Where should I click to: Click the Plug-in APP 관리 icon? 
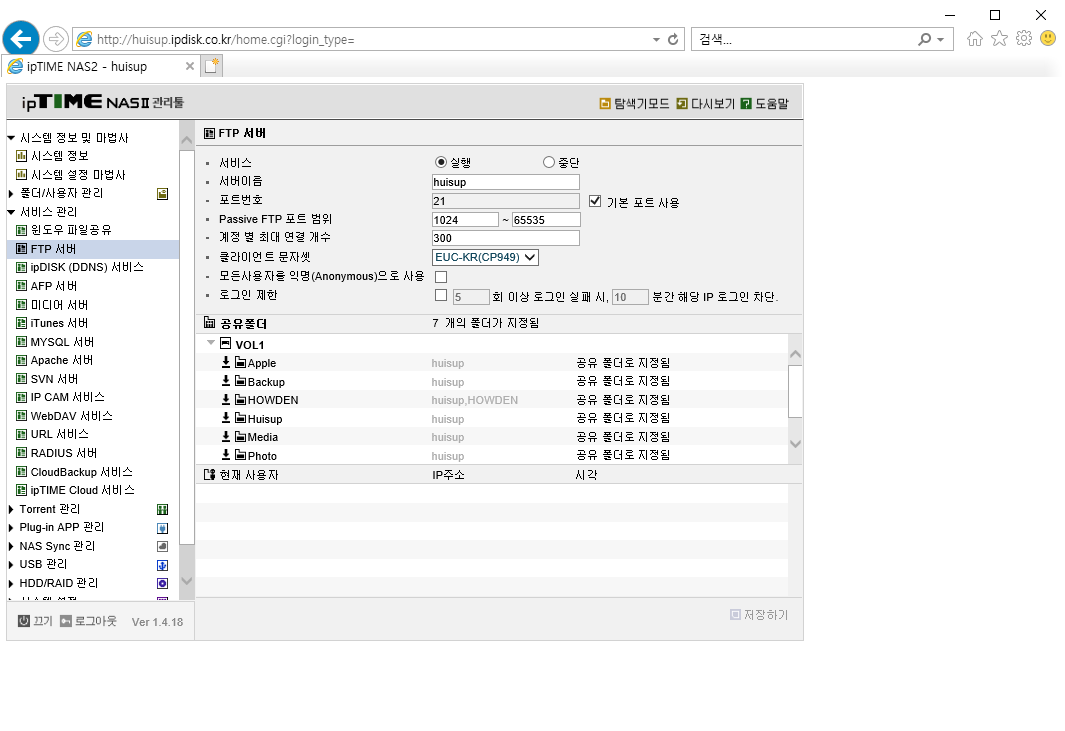point(162,528)
